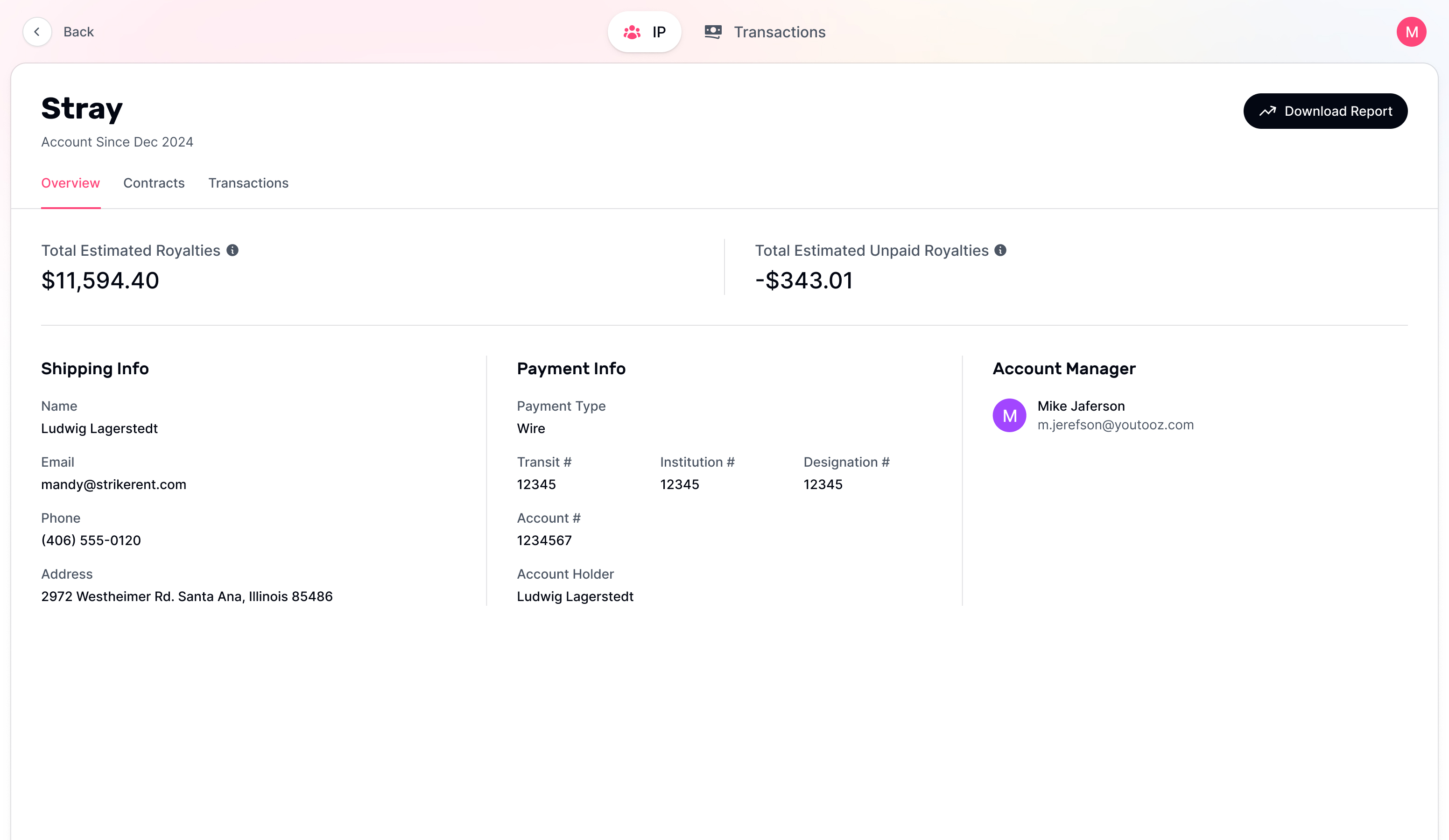This screenshot has height=840, width=1449.
Task: Click the Transactions money bill icon
Action: [x=713, y=32]
